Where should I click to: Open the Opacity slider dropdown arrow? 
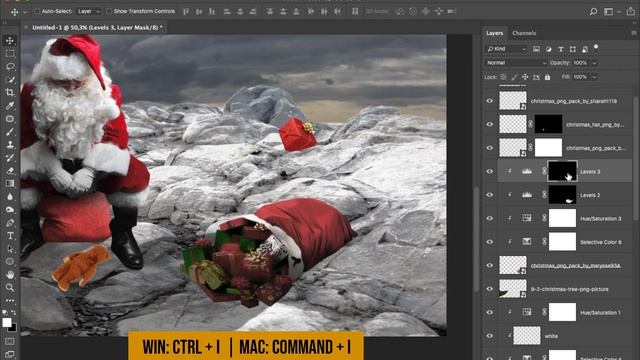point(594,63)
